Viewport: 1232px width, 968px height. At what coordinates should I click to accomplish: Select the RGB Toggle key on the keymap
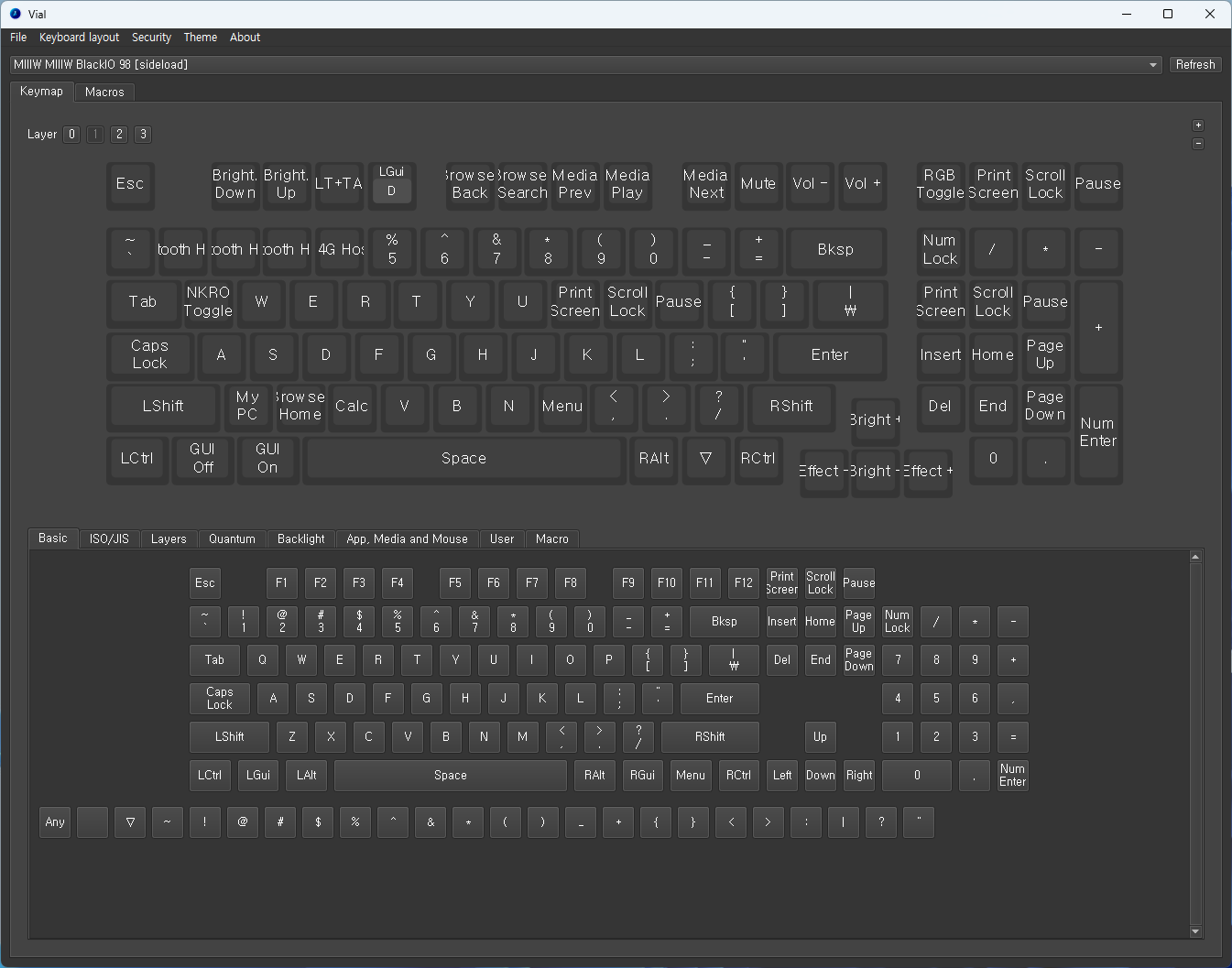[940, 184]
